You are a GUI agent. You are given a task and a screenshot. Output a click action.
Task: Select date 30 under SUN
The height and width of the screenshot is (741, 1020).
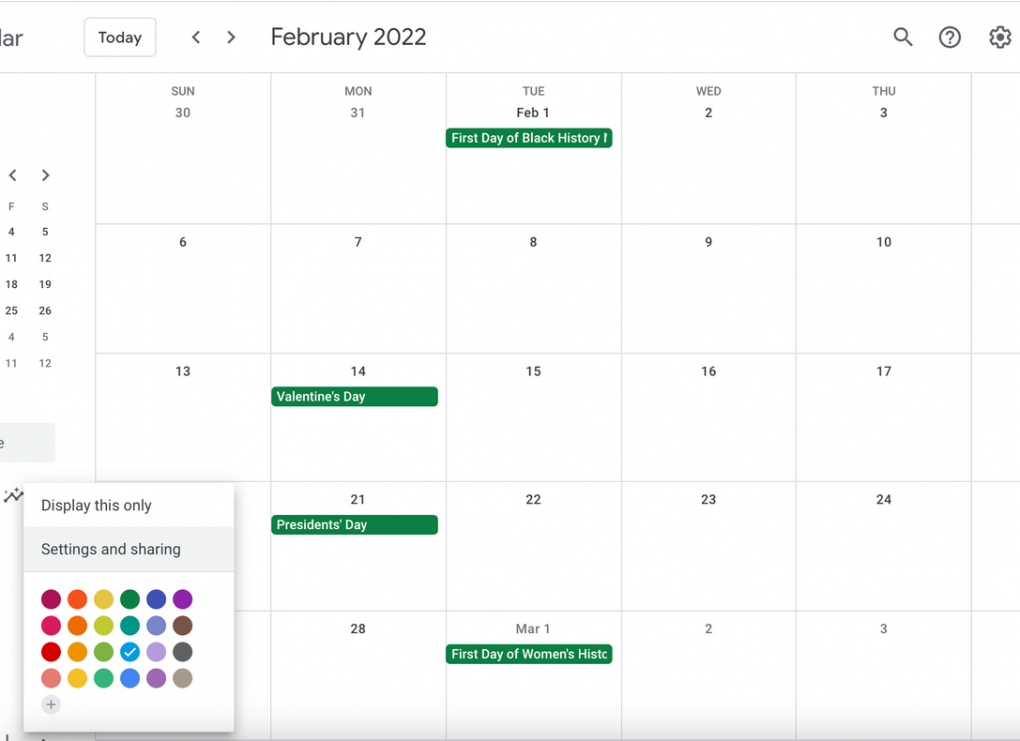coord(183,113)
